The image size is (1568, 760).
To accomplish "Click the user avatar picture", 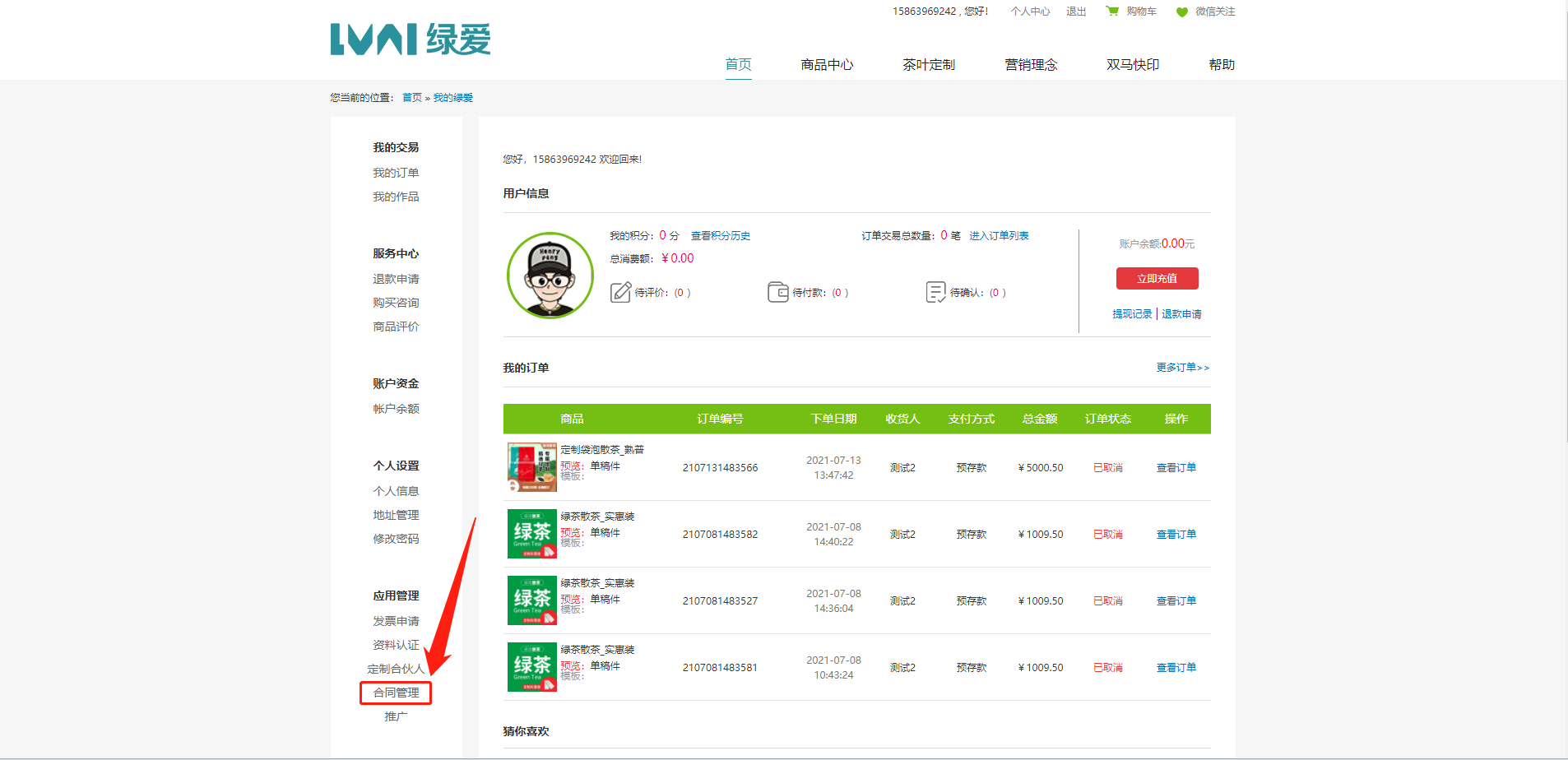I will click(x=550, y=276).
